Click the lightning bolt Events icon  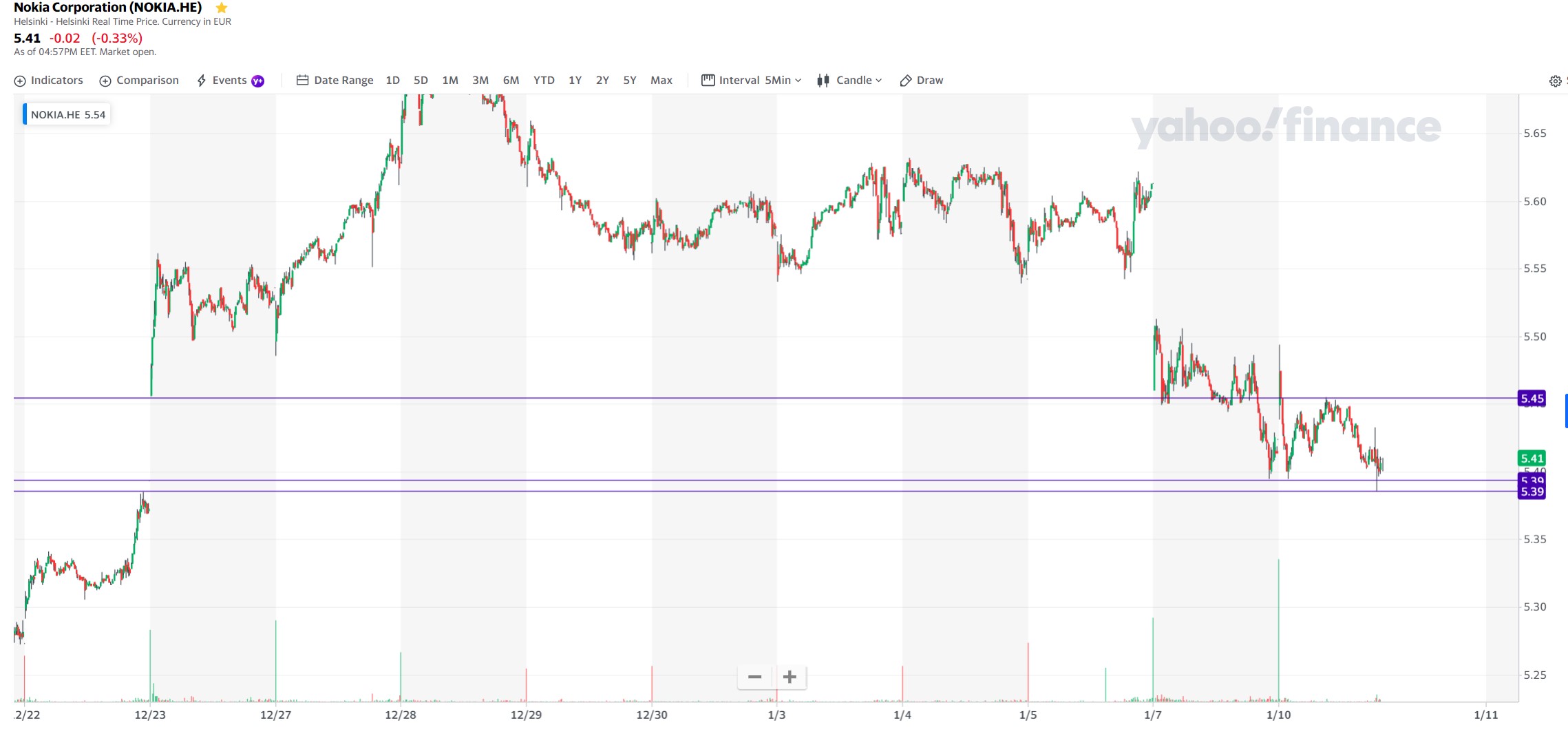(202, 81)
